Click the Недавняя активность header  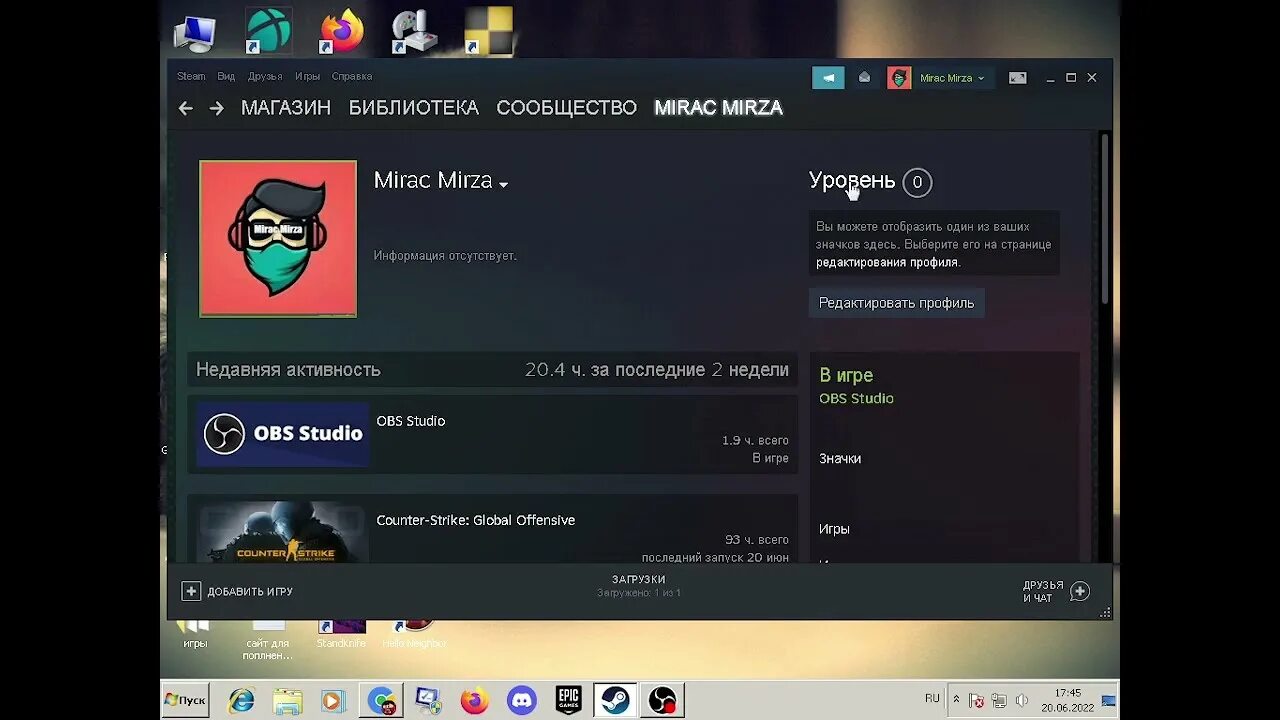click(288, 369)
